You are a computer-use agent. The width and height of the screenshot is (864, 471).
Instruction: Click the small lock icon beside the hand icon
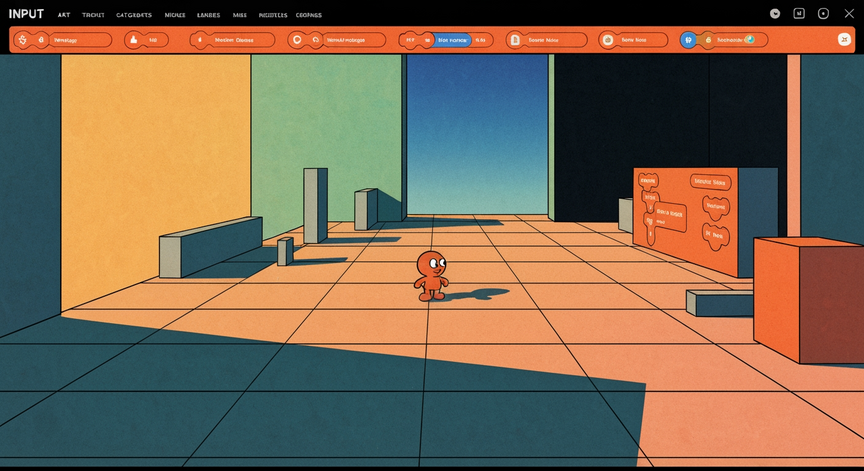pos(41,40)
